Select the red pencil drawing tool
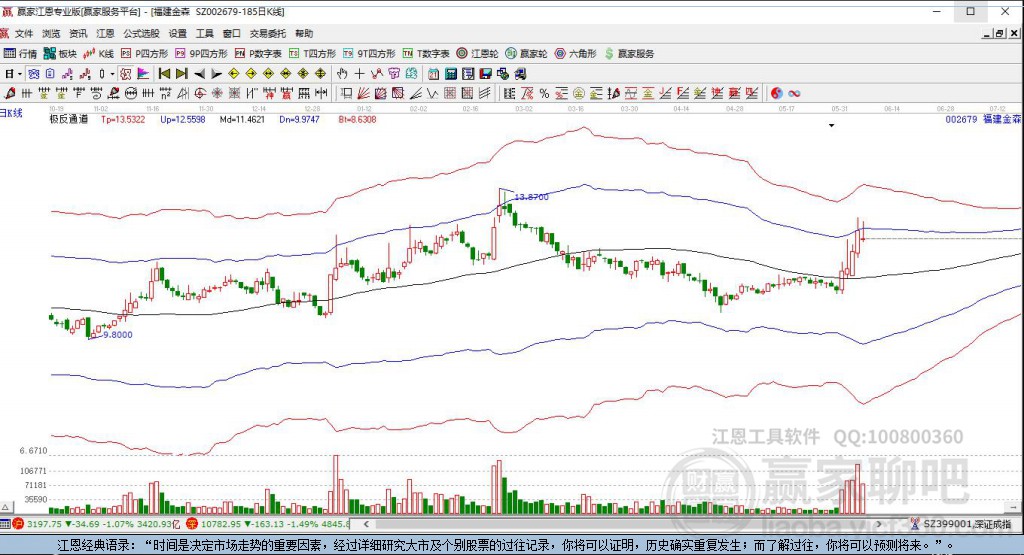This screenshot has width=1024, height=555. (x=9, y=93)
